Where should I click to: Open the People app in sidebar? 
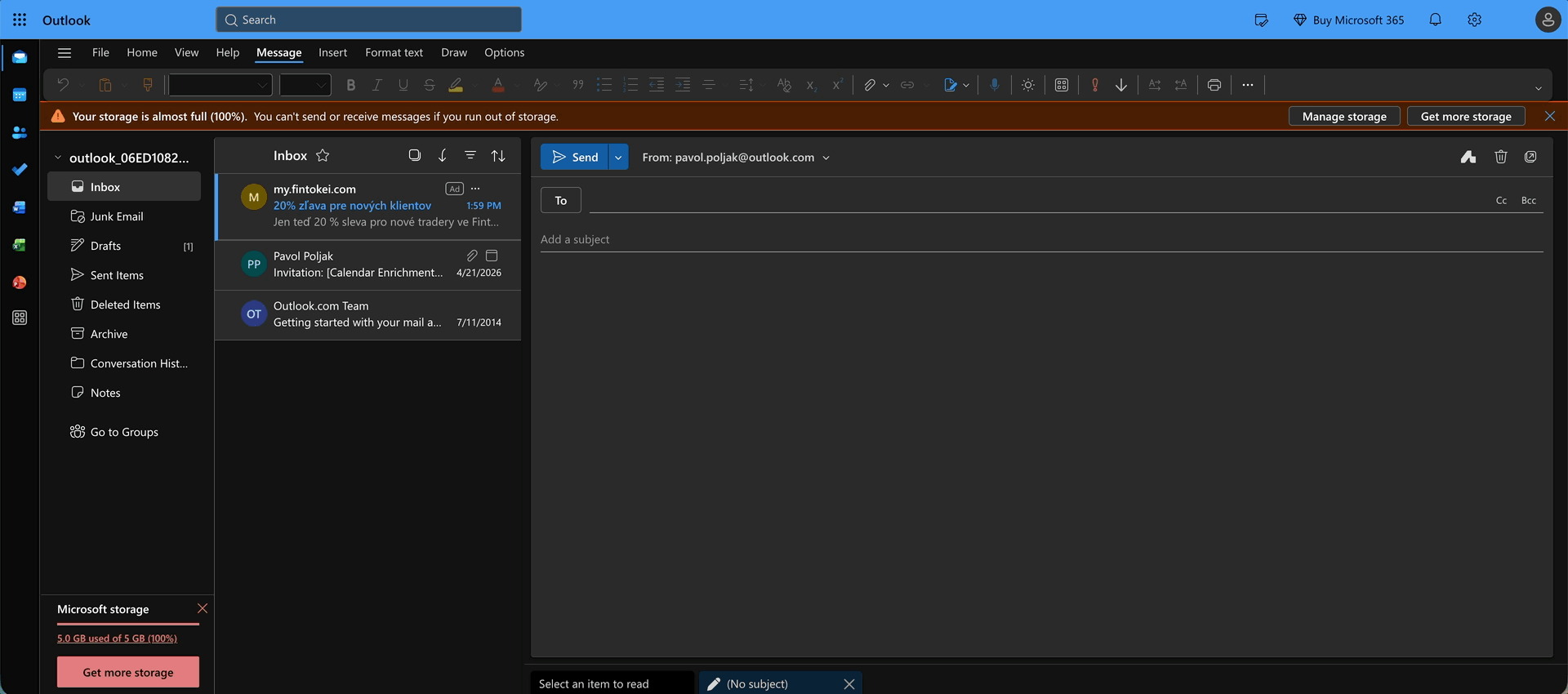[20, 132]
